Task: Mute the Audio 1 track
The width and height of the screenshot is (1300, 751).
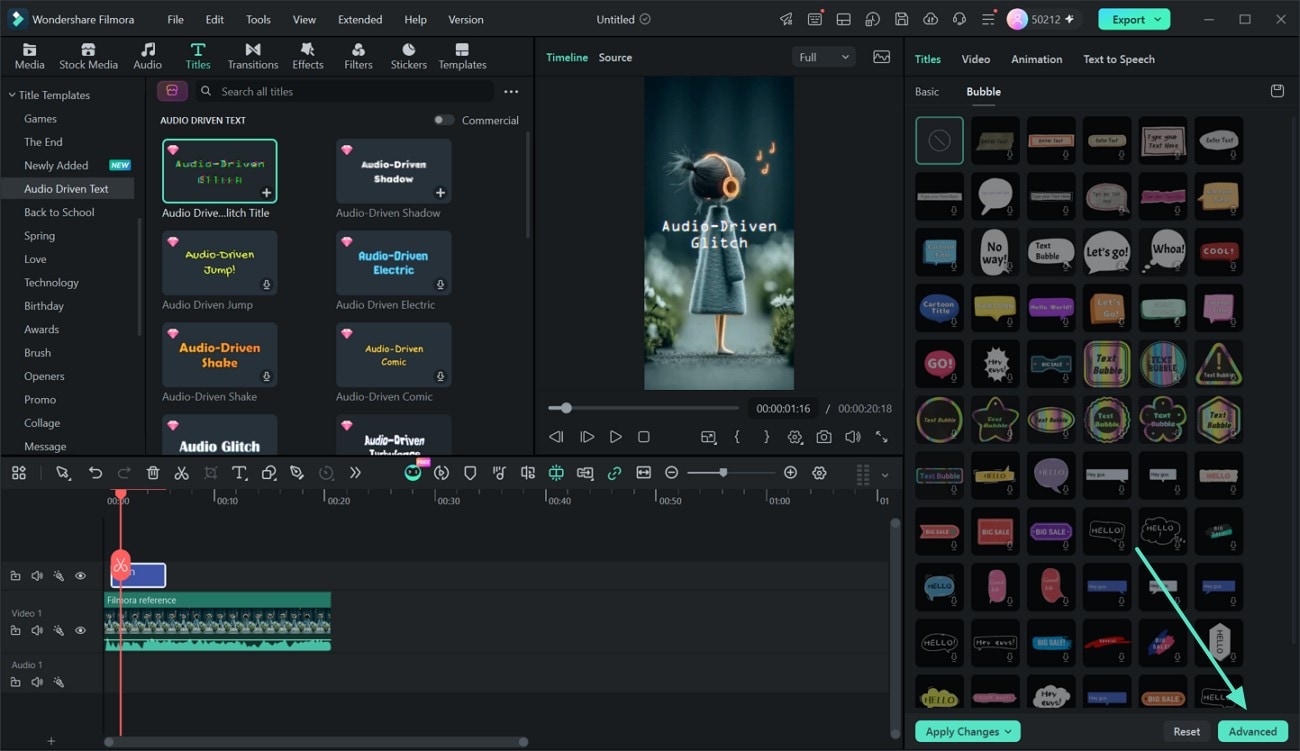Action: pos(37,682)
